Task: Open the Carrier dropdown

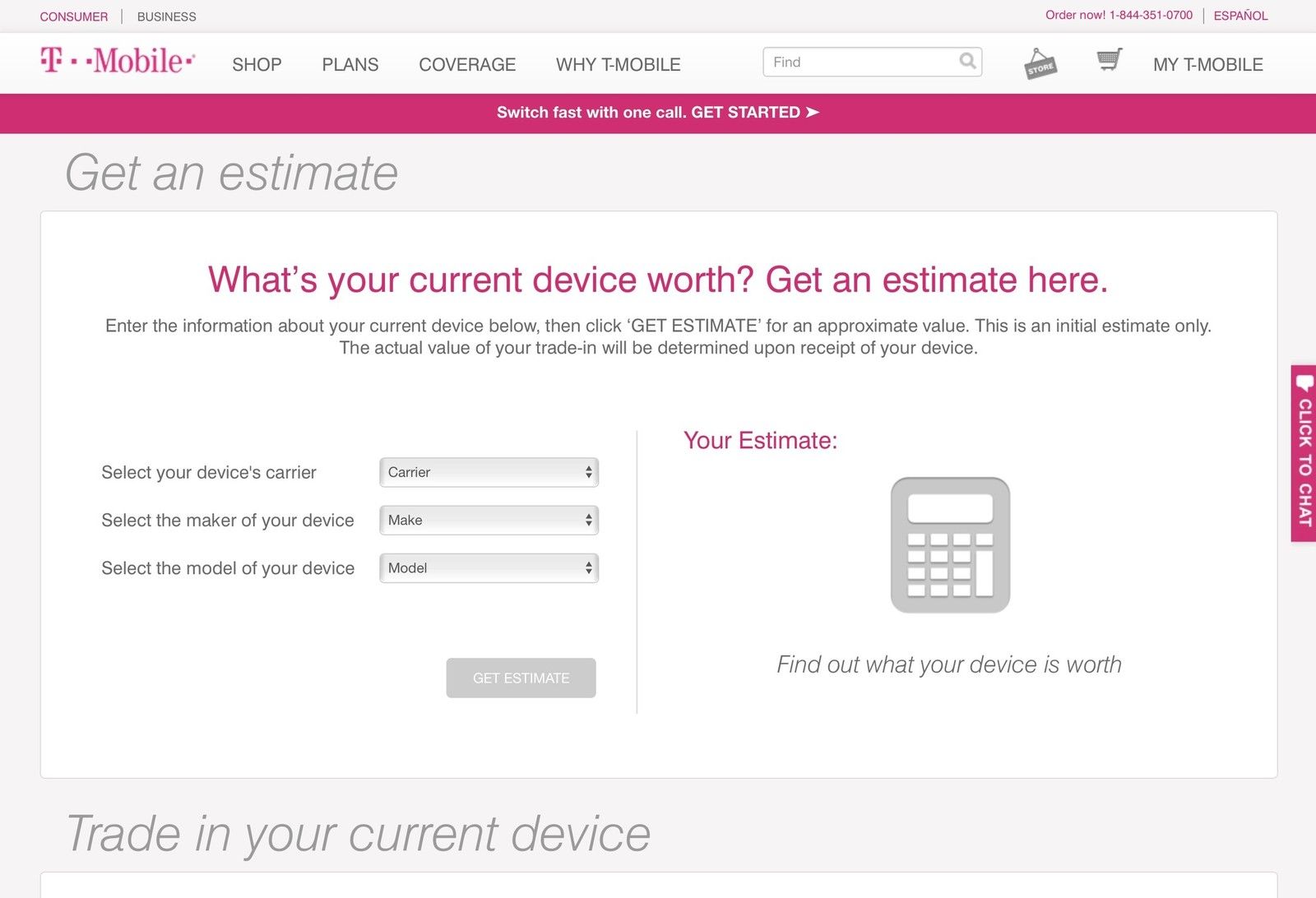Action: tap(489, 472)
